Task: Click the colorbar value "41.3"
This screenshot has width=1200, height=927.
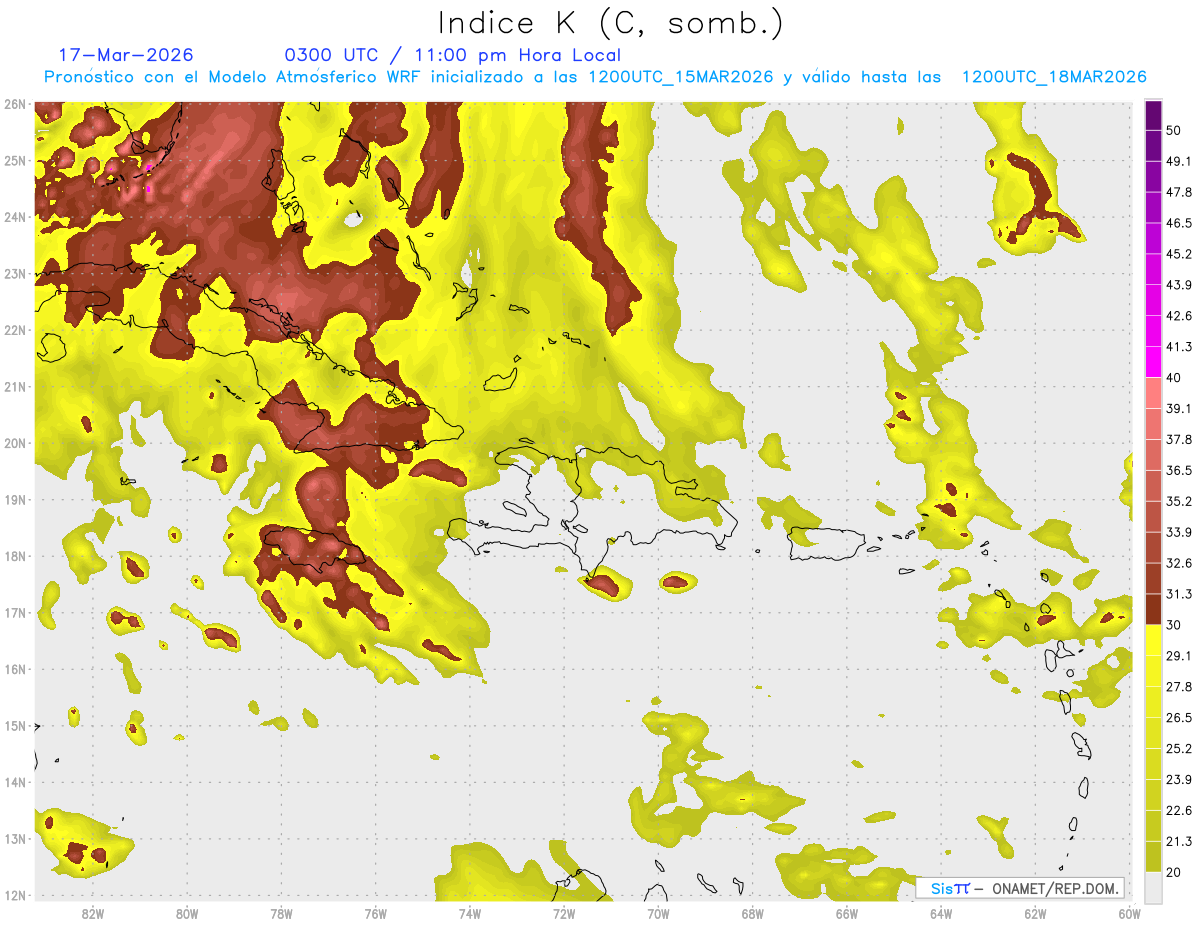Action: tap(1179, 347)
